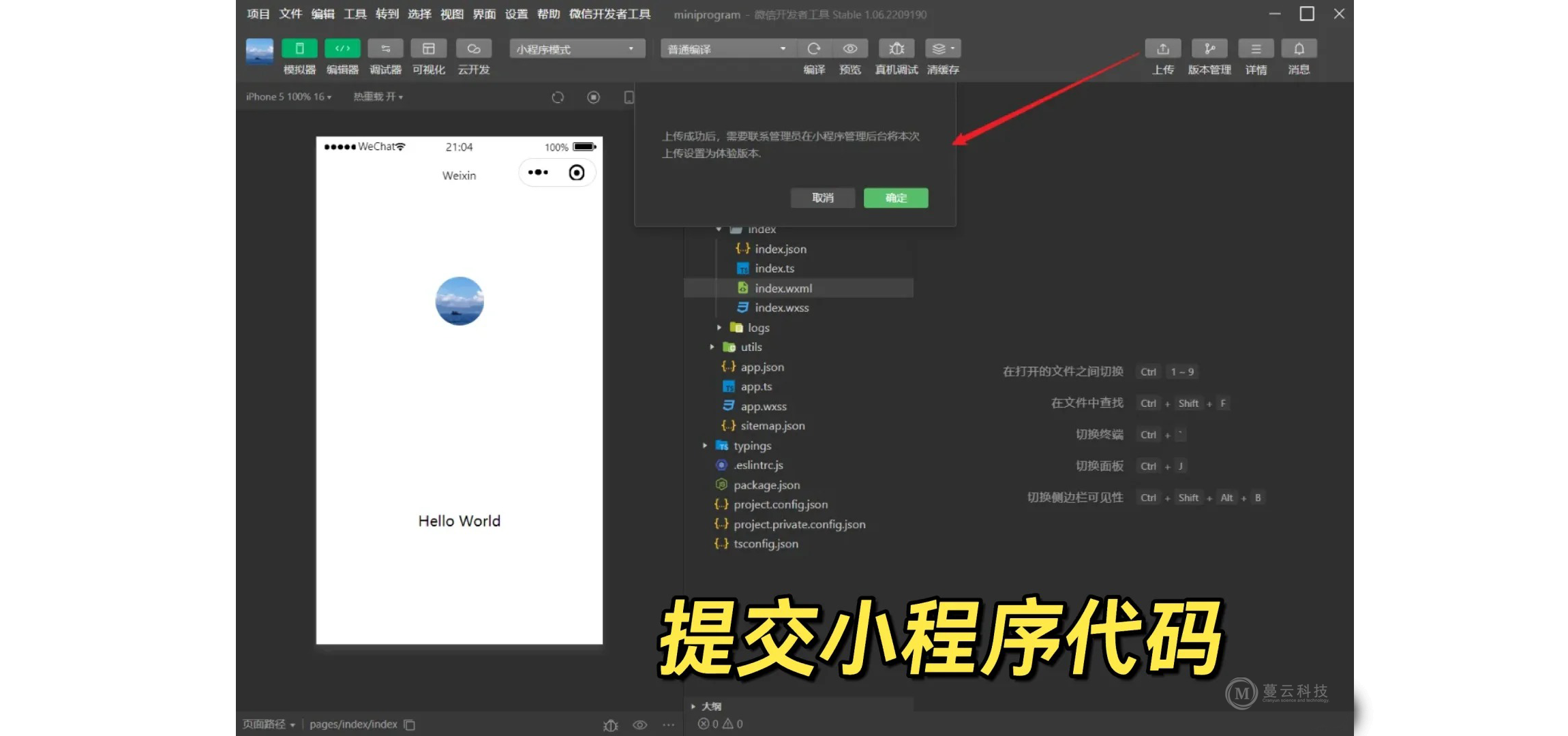
Task: Open the 帮助 menu
Action: click(x=549, y=14)
